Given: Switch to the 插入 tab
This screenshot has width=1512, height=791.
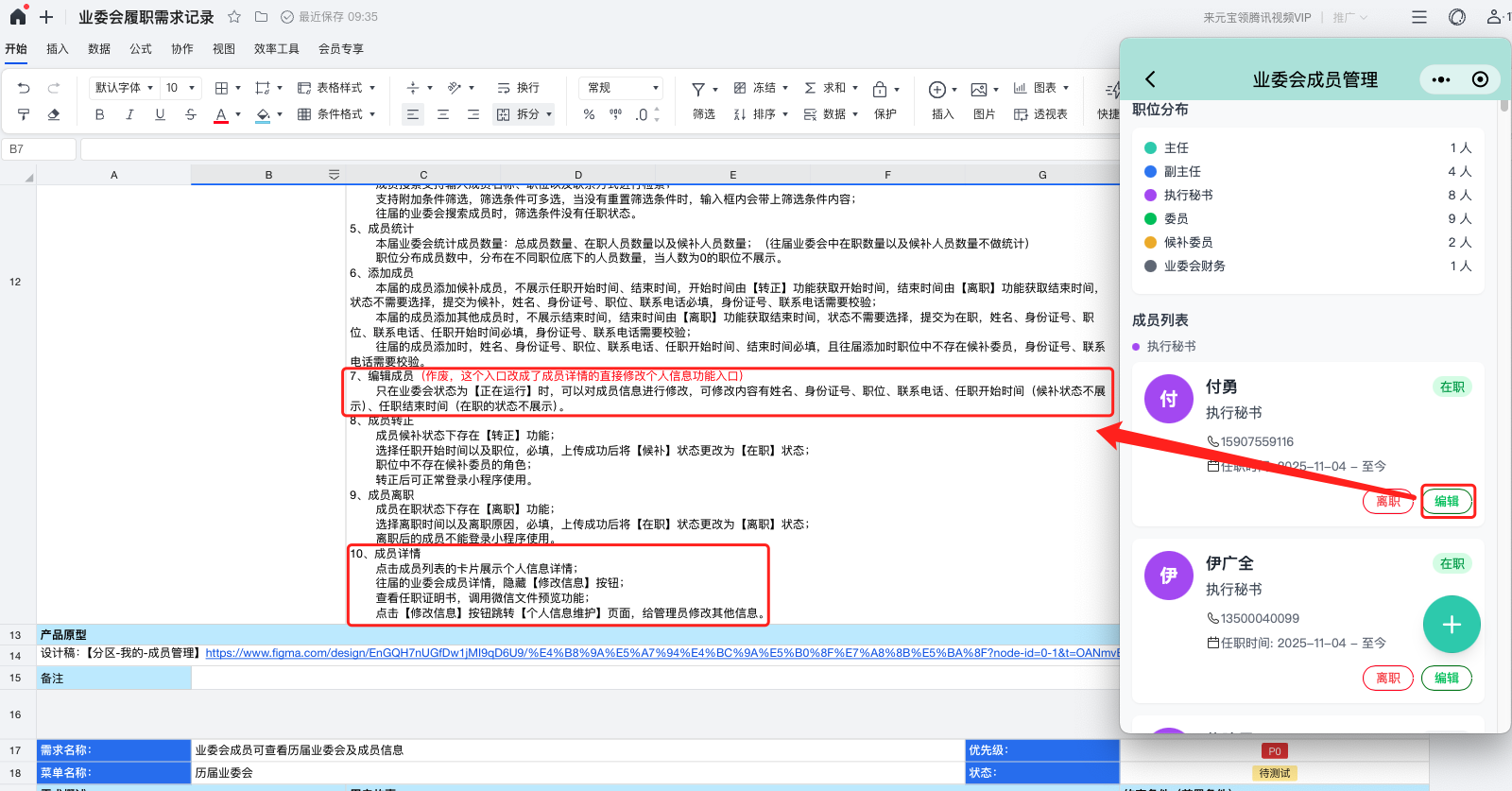Looking at the screenshot, I should click(x=58, y=49).
